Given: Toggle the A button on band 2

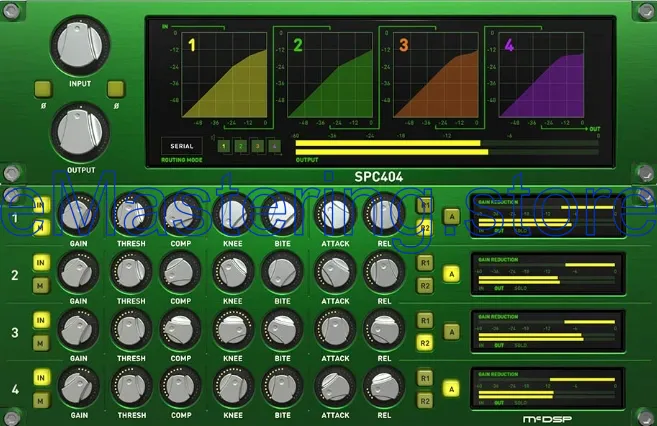Looking at the screenshot, I should [452, 274].
